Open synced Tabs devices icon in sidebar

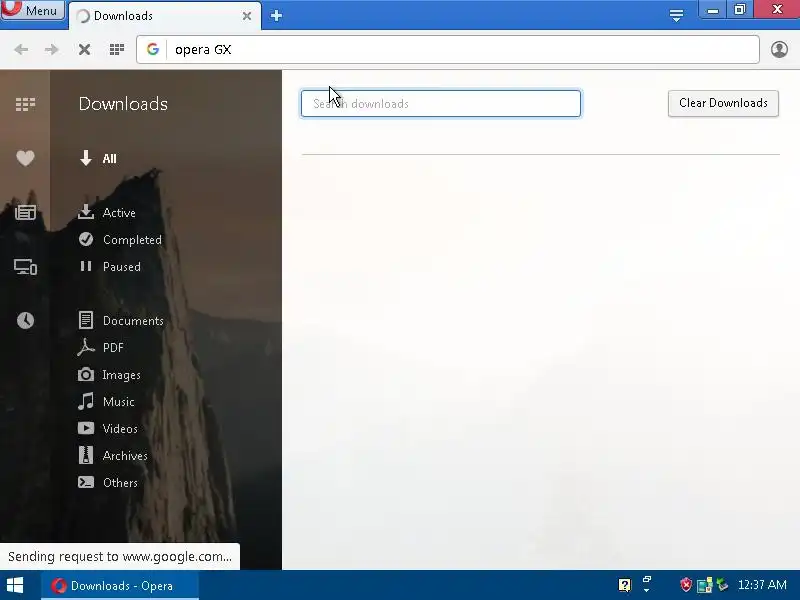[25, 267]
